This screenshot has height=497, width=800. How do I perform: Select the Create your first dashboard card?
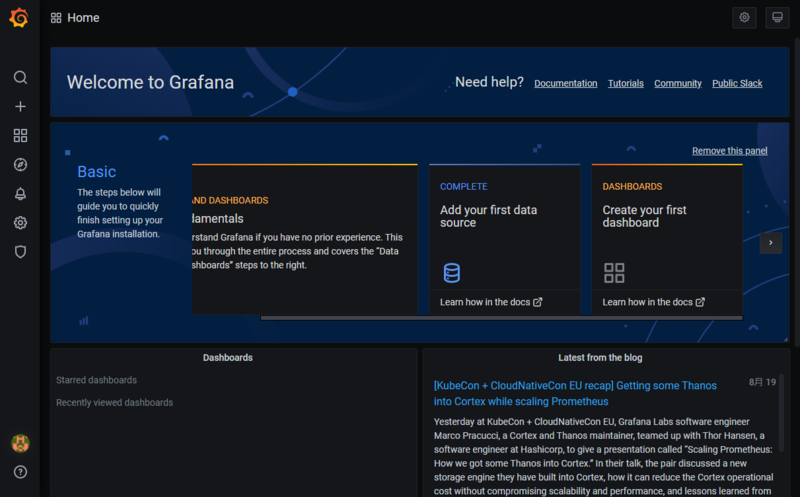pos(667,239)
